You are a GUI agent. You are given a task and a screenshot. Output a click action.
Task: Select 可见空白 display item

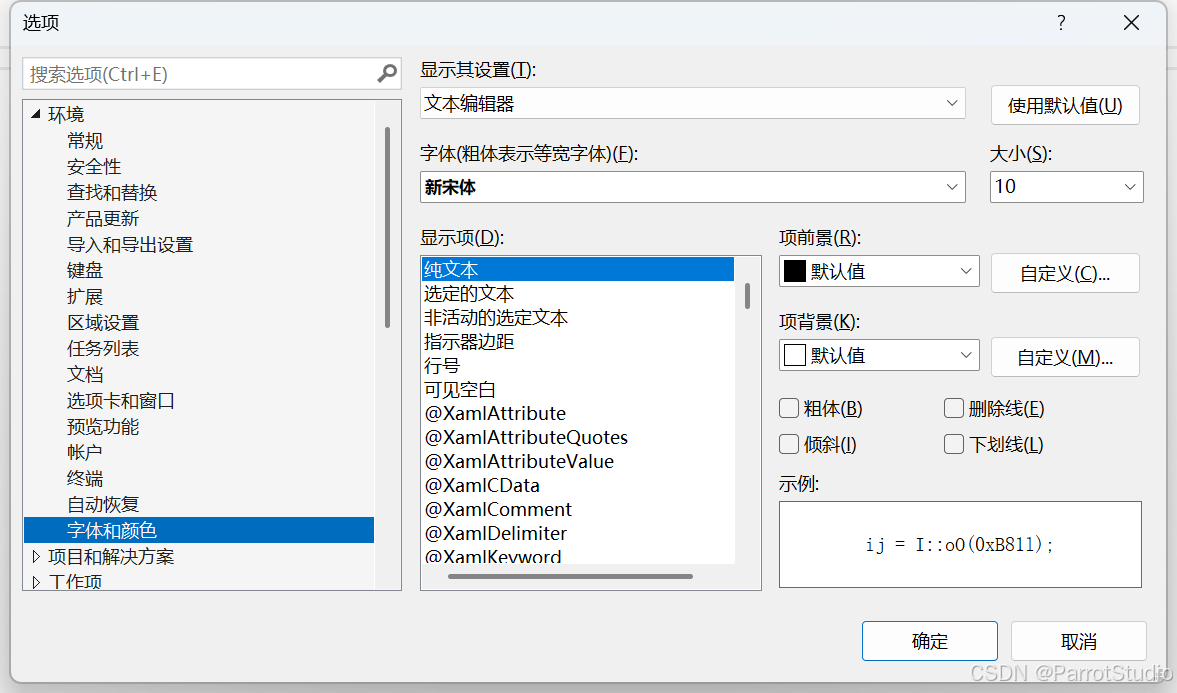(459, 390)
